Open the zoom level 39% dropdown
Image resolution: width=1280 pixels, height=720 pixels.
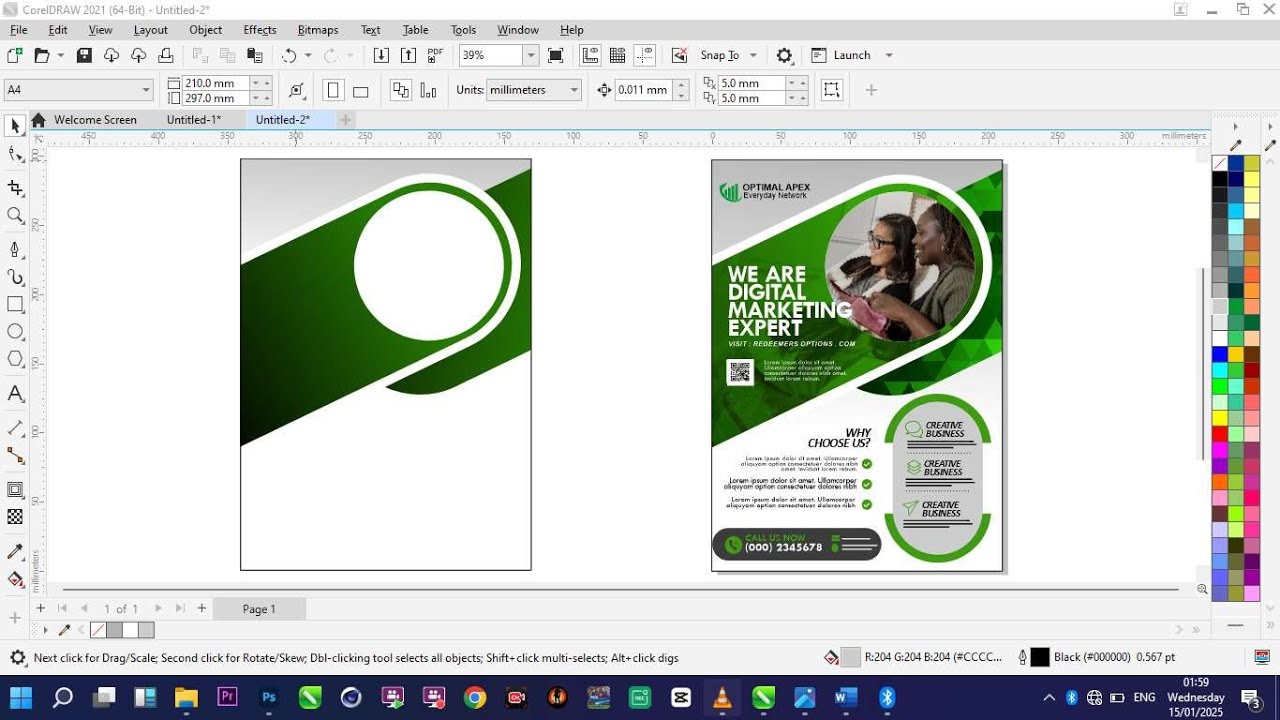tap(531, 55)
